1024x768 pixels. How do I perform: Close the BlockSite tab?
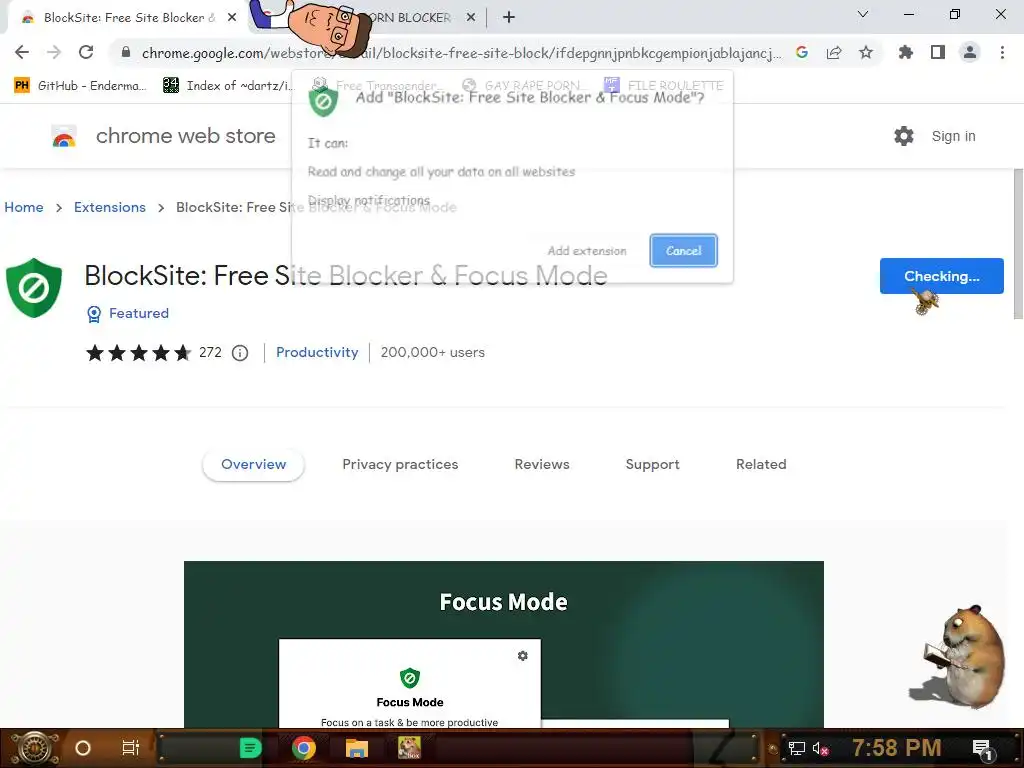232,18
